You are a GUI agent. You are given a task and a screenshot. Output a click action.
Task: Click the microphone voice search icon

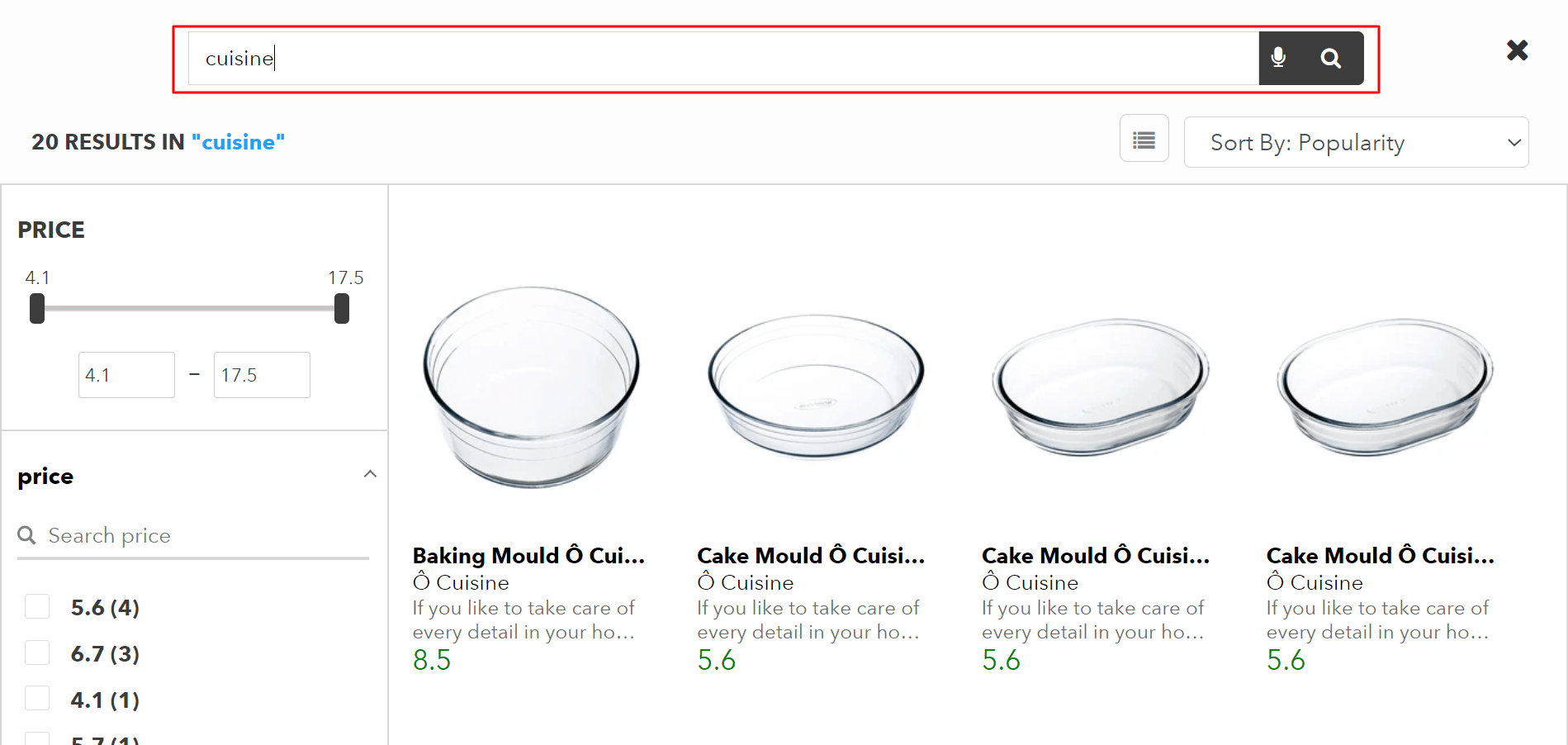click(1278, 58)
